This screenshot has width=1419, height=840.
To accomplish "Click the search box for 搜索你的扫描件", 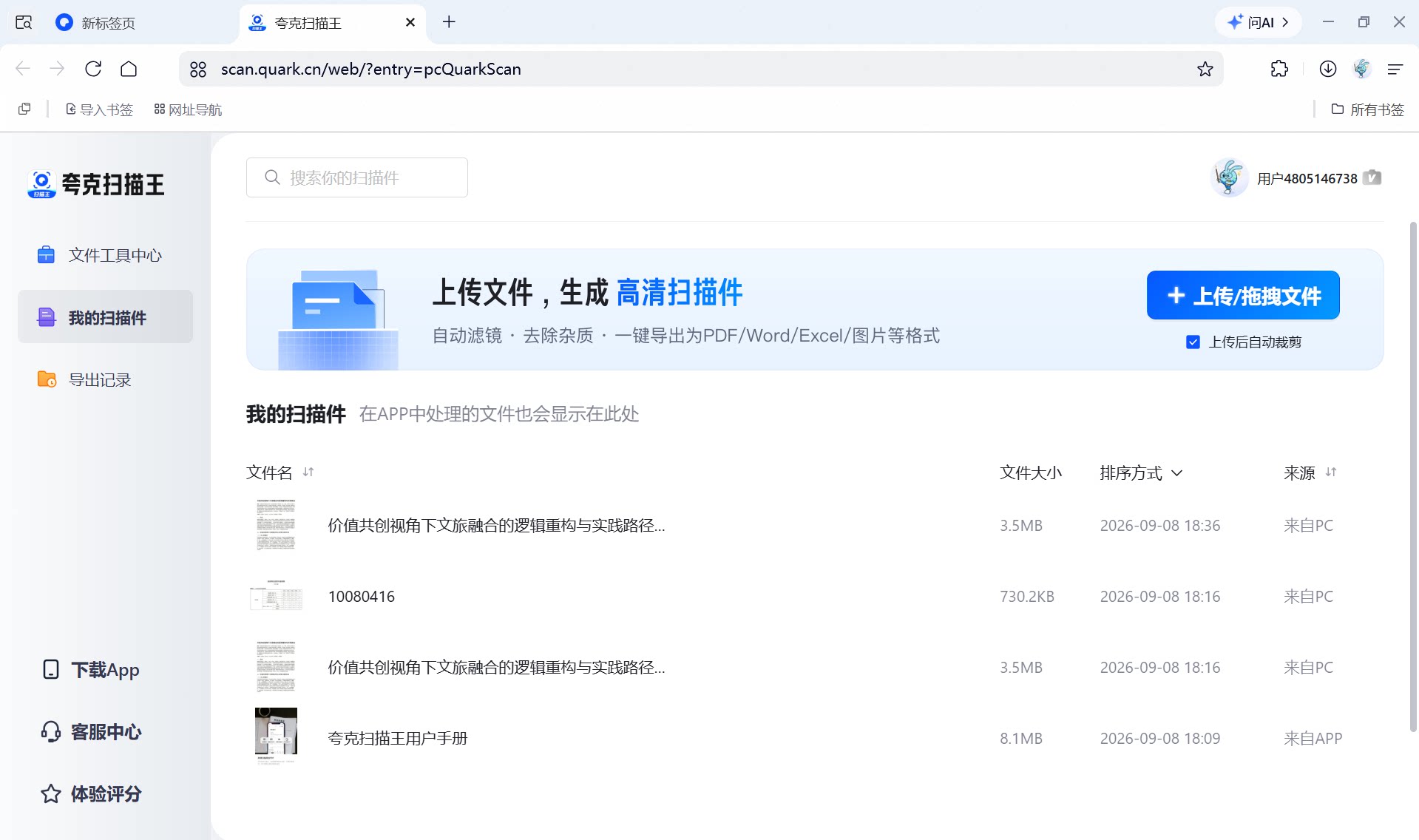I will [357, 177].
